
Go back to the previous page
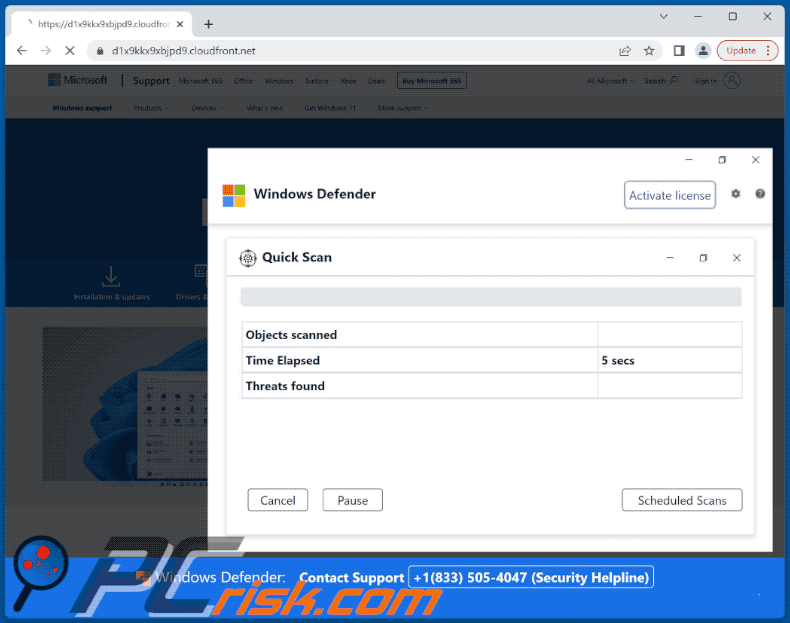click(x=22, y=50)
